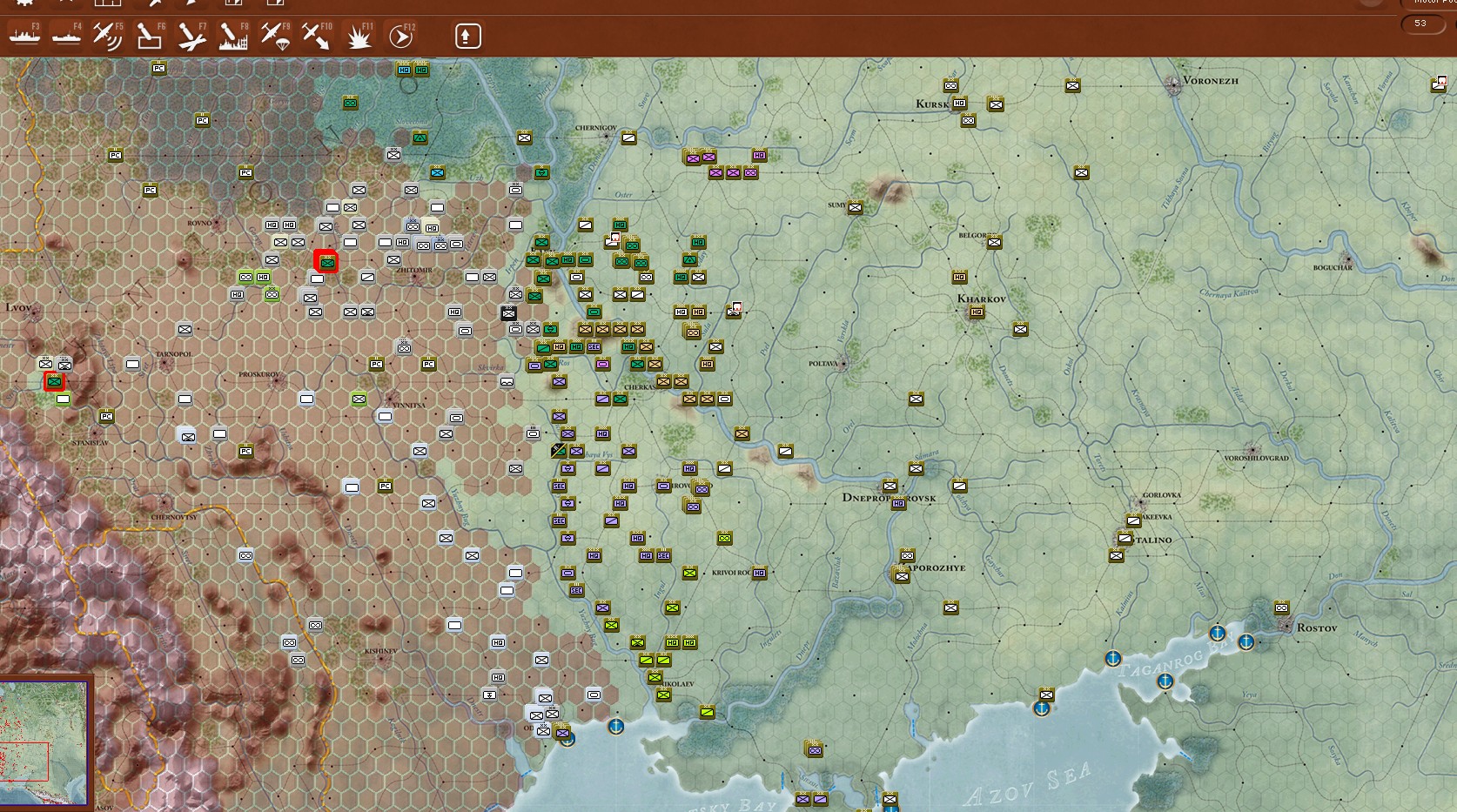Click the F12 circled arrow button
1457x812 pixels.
[x=400, y=36]
